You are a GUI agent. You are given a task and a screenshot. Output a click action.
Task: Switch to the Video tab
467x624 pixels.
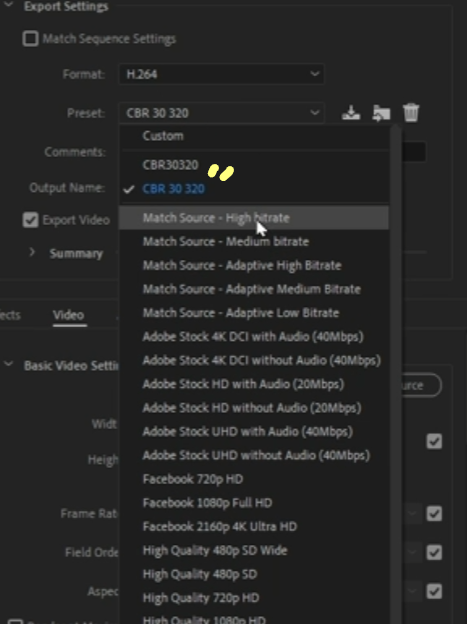click(69, 315)
